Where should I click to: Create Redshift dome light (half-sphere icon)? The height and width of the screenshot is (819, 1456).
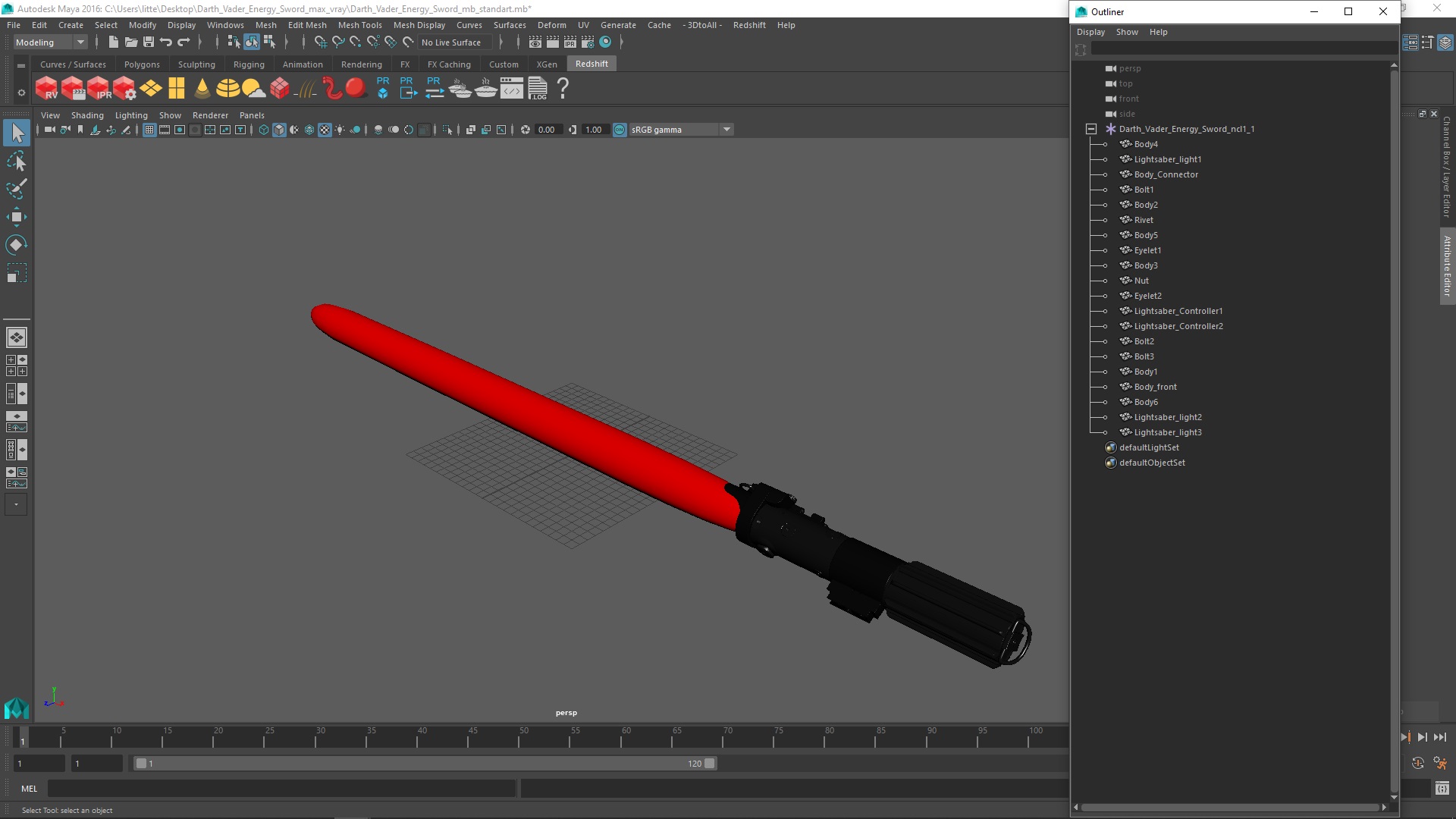pyautogui.click(x=227, y=89)
